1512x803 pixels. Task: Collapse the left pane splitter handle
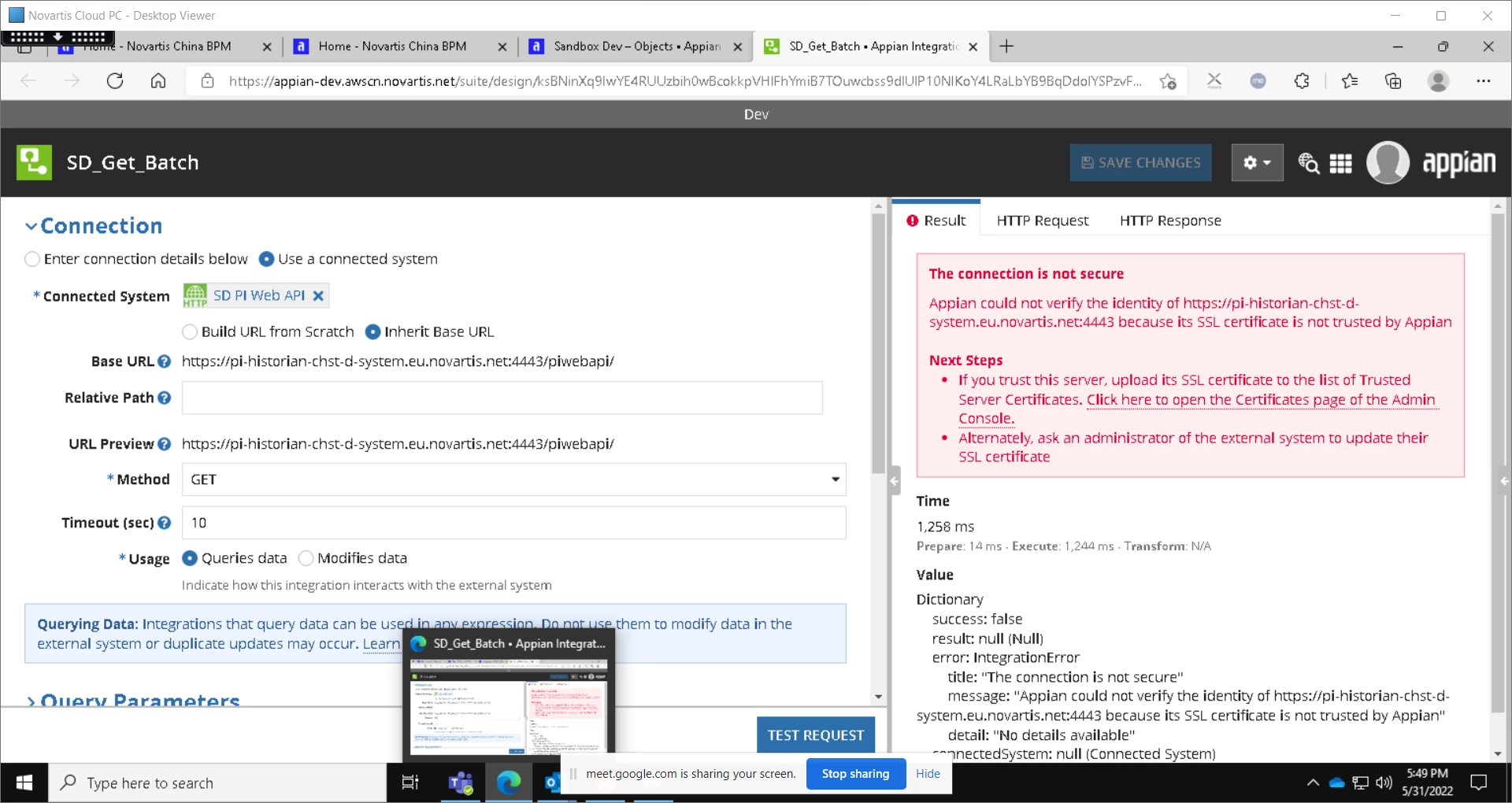click(895, 480)
